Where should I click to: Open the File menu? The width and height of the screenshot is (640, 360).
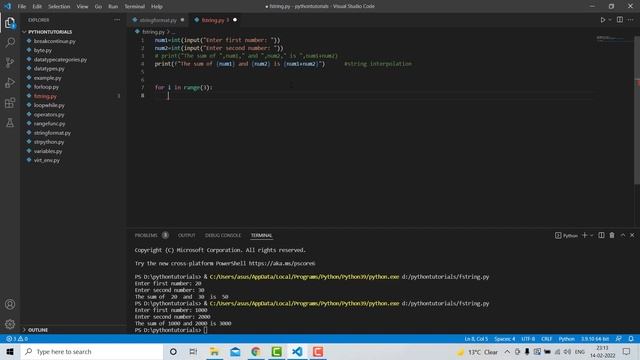pos(22,7)
